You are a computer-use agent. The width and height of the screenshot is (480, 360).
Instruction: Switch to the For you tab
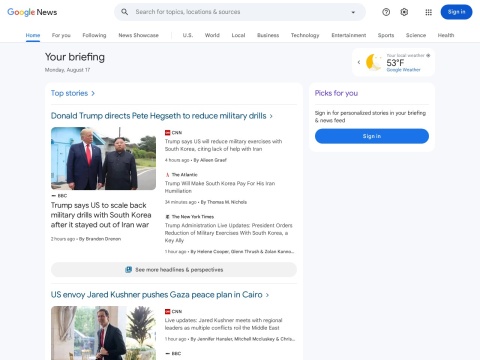(x=61, y=35)
